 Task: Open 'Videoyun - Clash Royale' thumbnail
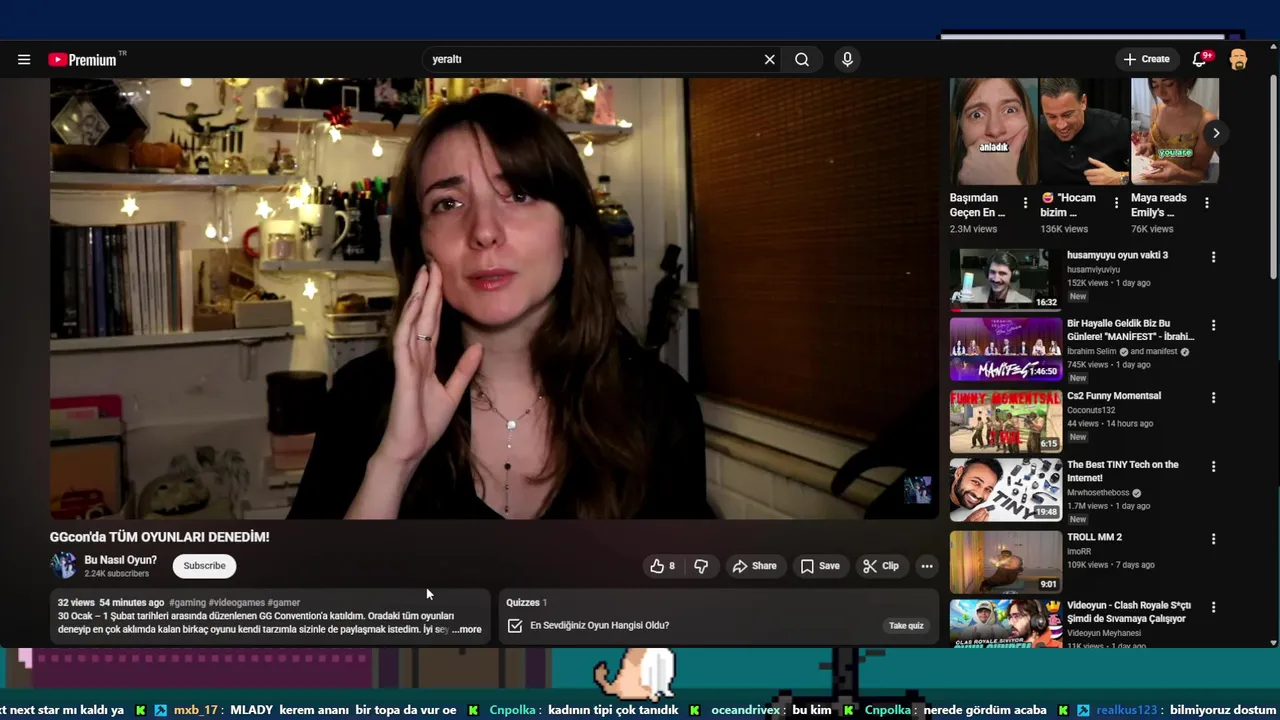point(1006,624)
